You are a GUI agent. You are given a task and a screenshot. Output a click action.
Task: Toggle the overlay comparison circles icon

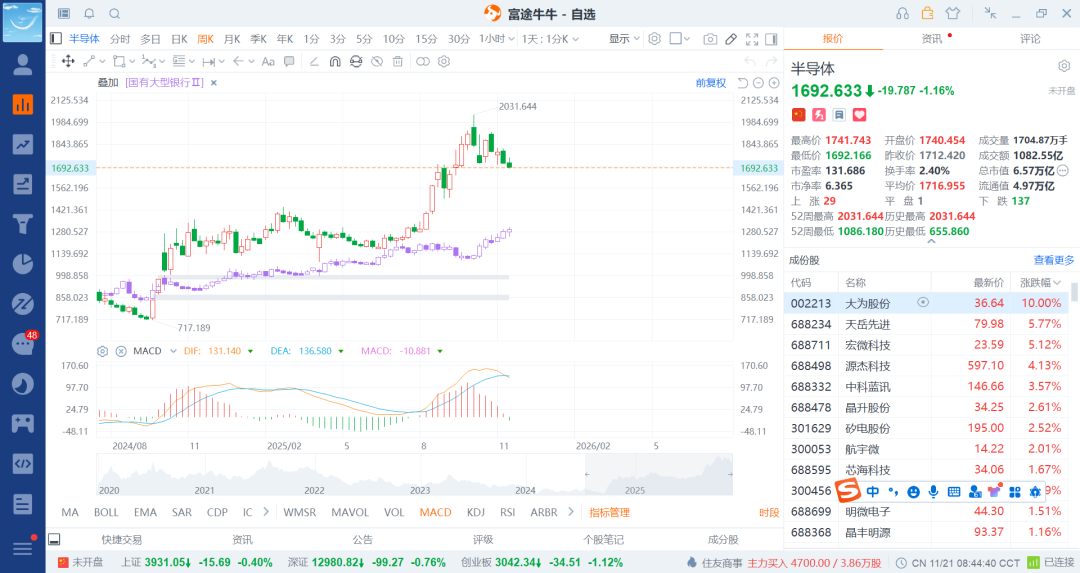pyautogui.click(x=423, y=61)
